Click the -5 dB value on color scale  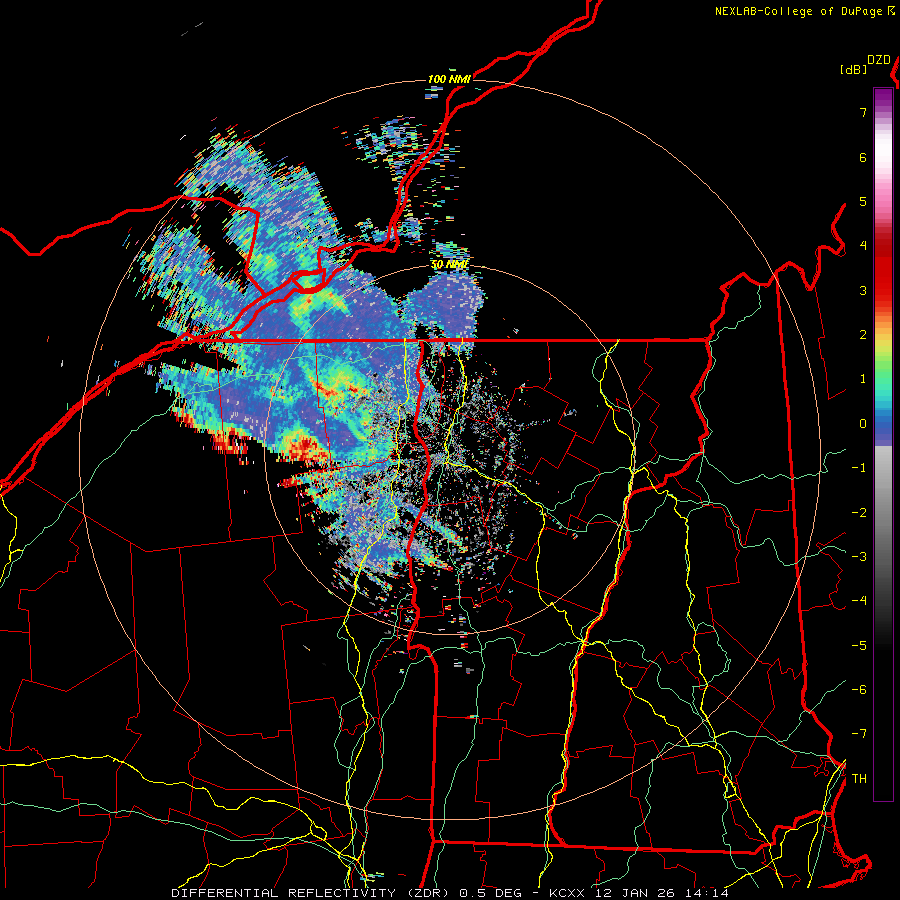tap(859, 646)
